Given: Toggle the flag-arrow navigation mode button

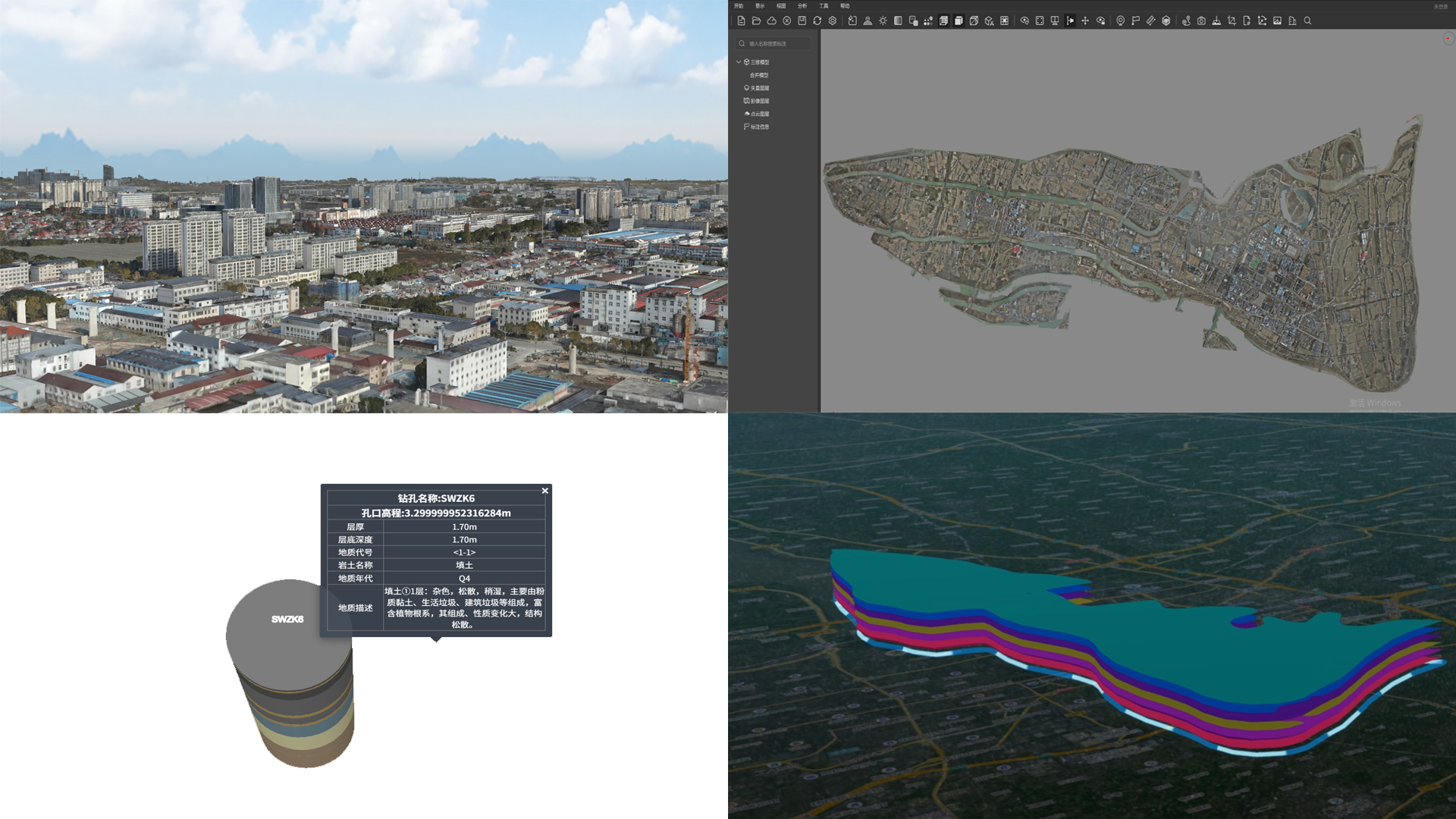Looking at the screenshot, I should click(x=1070, y=20).
